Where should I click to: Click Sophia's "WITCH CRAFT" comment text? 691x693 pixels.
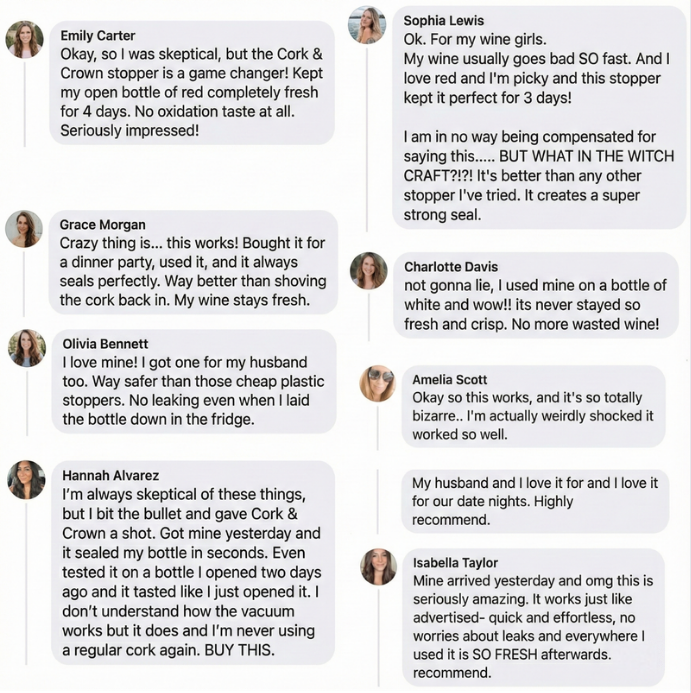[x=539, y=175]
